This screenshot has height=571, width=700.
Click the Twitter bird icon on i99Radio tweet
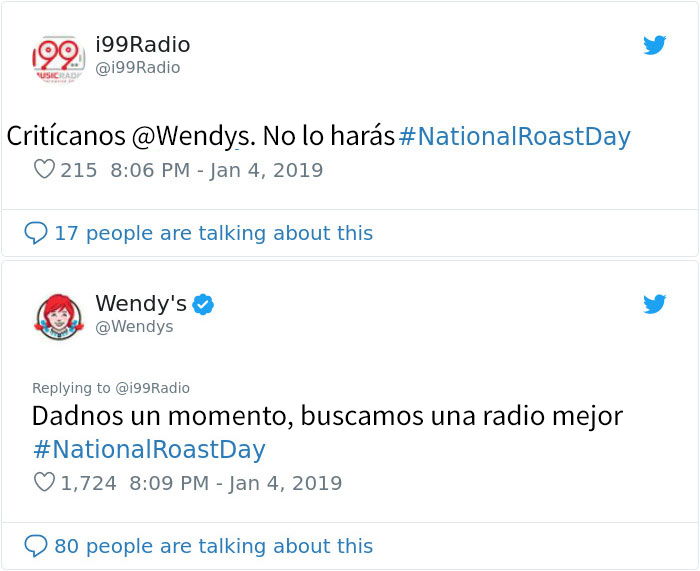coord(654,45)
